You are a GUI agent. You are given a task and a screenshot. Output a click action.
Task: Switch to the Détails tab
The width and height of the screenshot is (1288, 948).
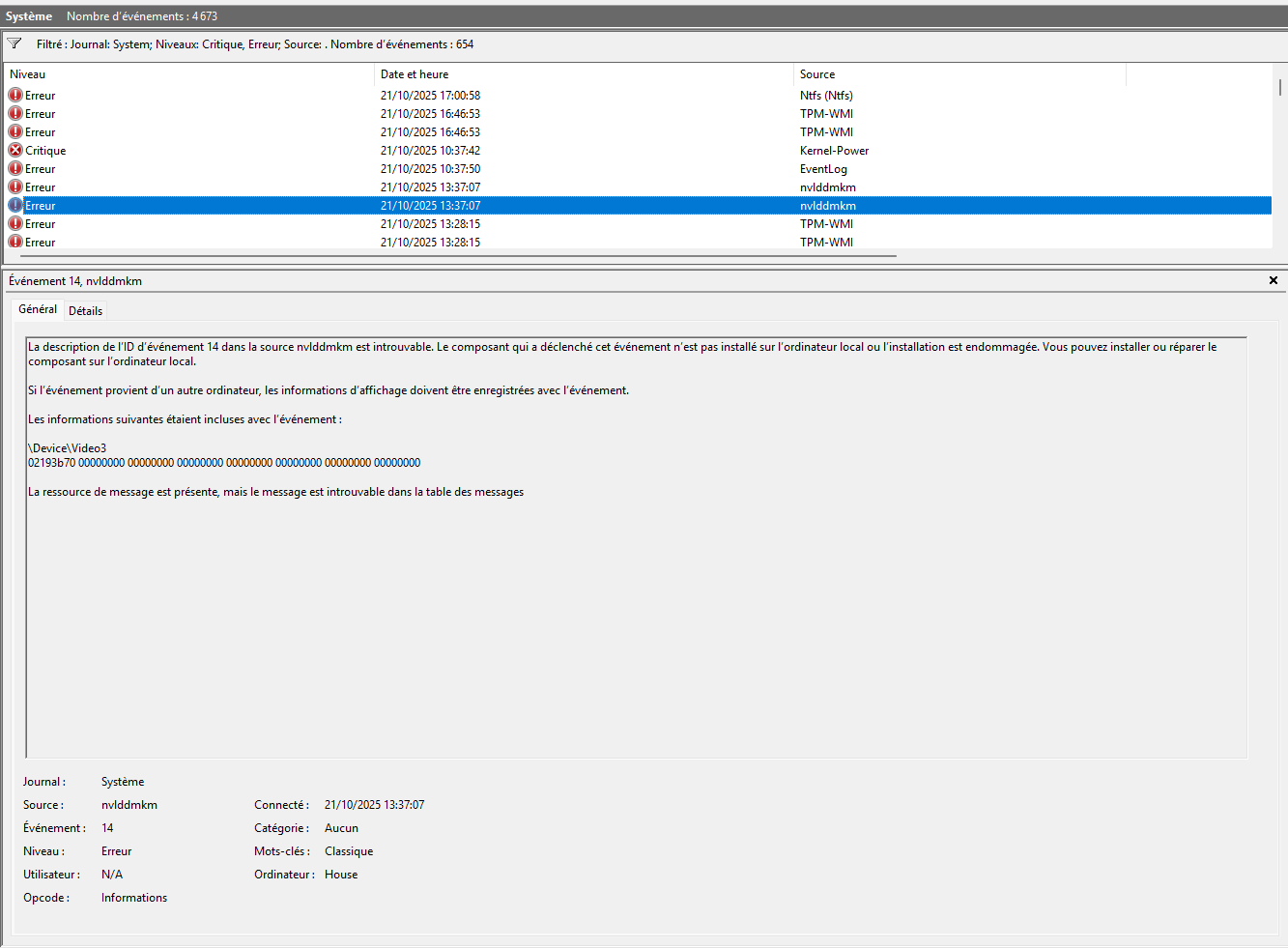tap(85, 310)
